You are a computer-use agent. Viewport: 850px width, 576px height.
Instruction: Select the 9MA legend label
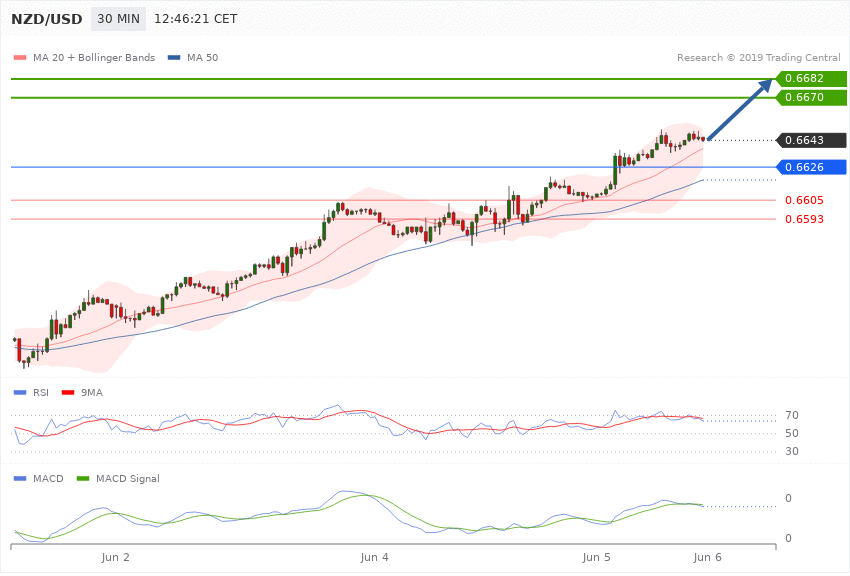[92, 392]
